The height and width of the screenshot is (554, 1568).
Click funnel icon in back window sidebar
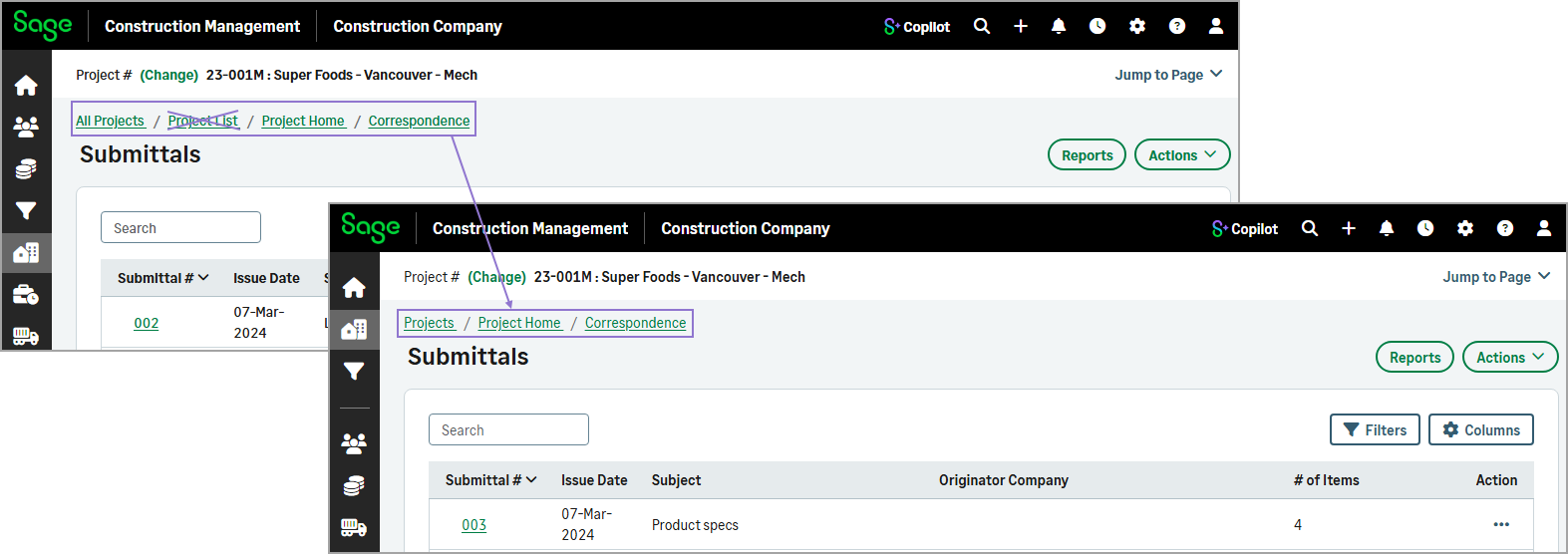[26, 211]
